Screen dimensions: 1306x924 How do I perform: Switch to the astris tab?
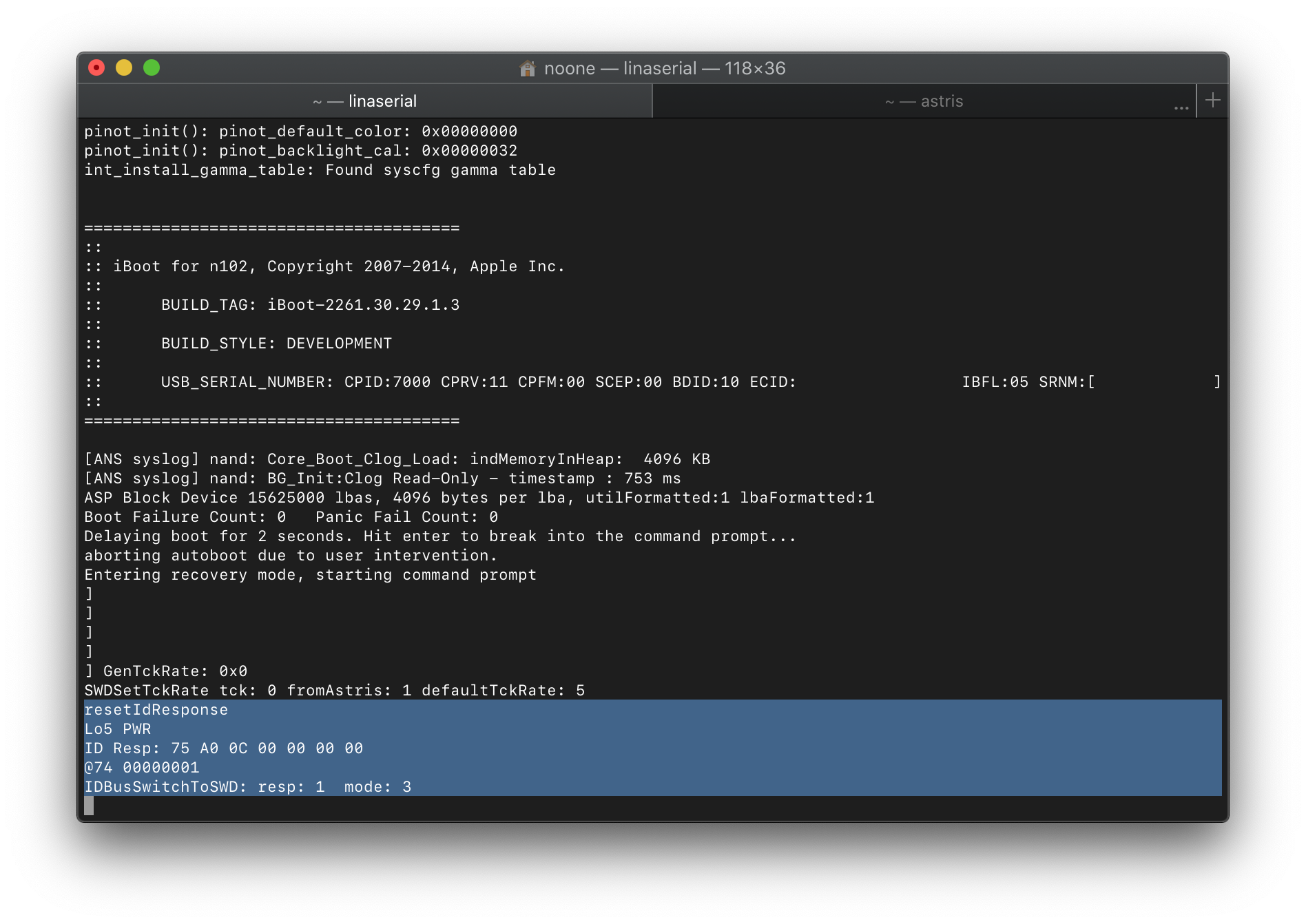pos(924,101)
